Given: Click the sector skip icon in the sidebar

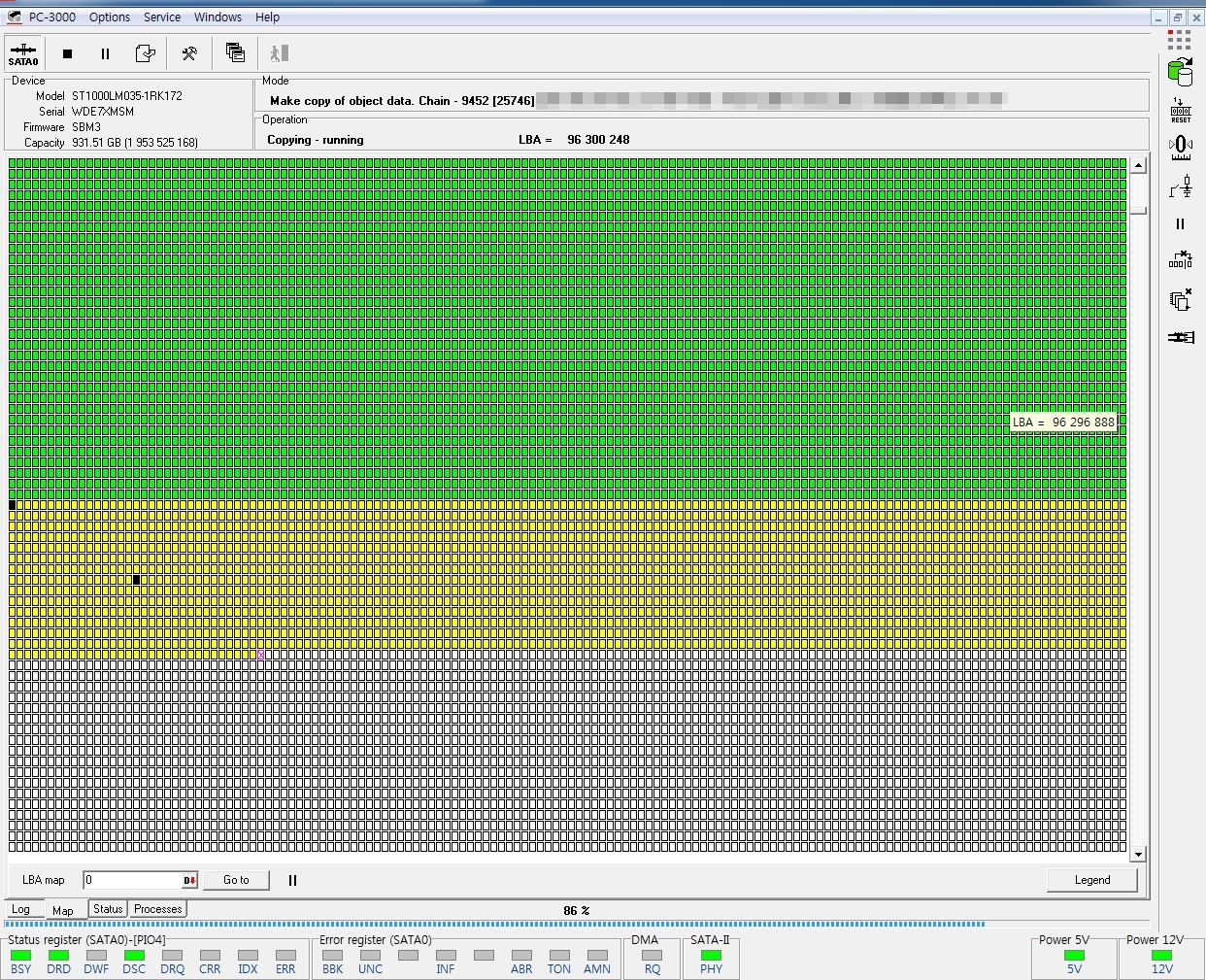Looking at the screenshot, I should pos(1181,260).
